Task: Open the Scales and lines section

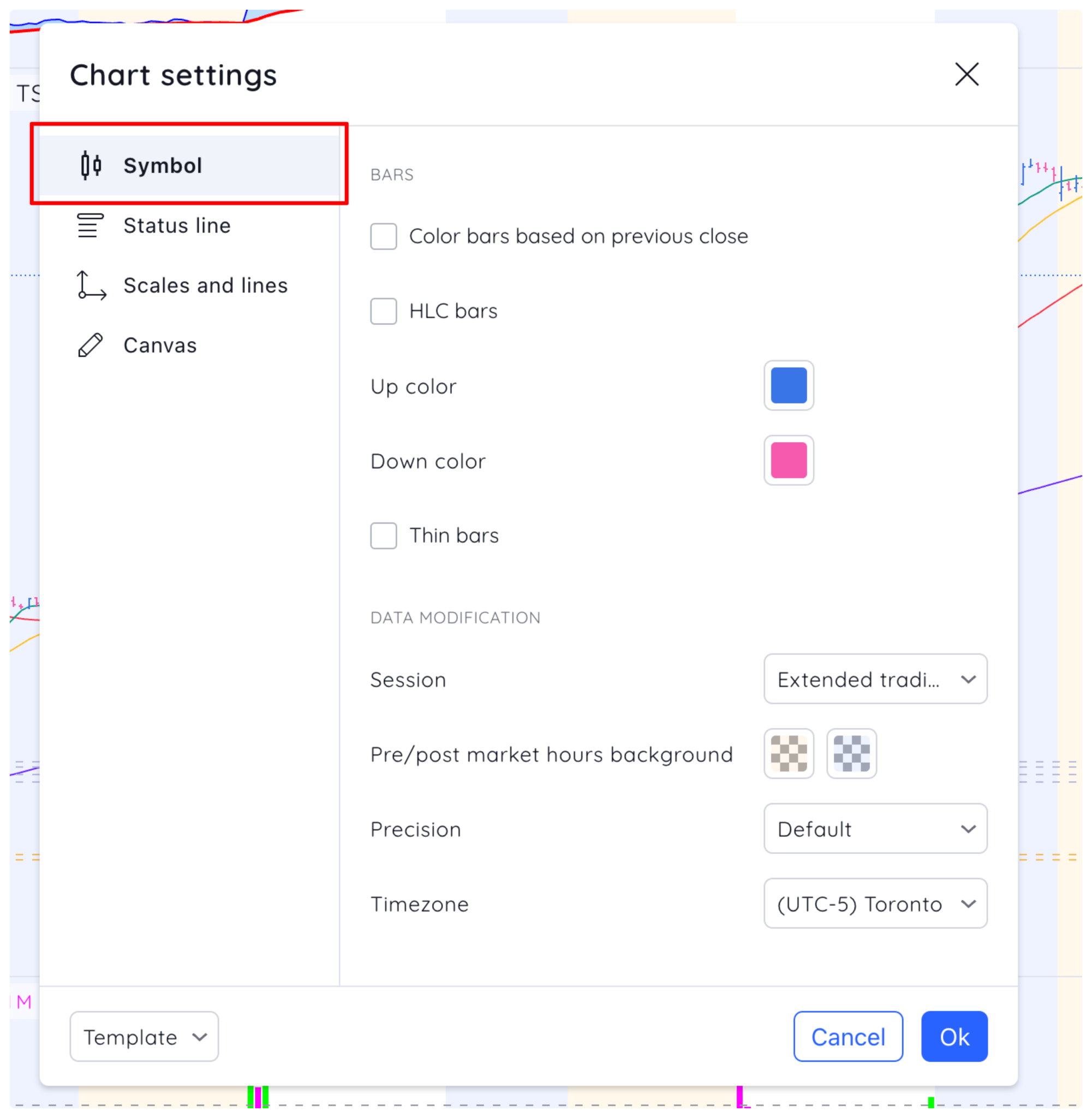Action: click(x=205, y=285)
